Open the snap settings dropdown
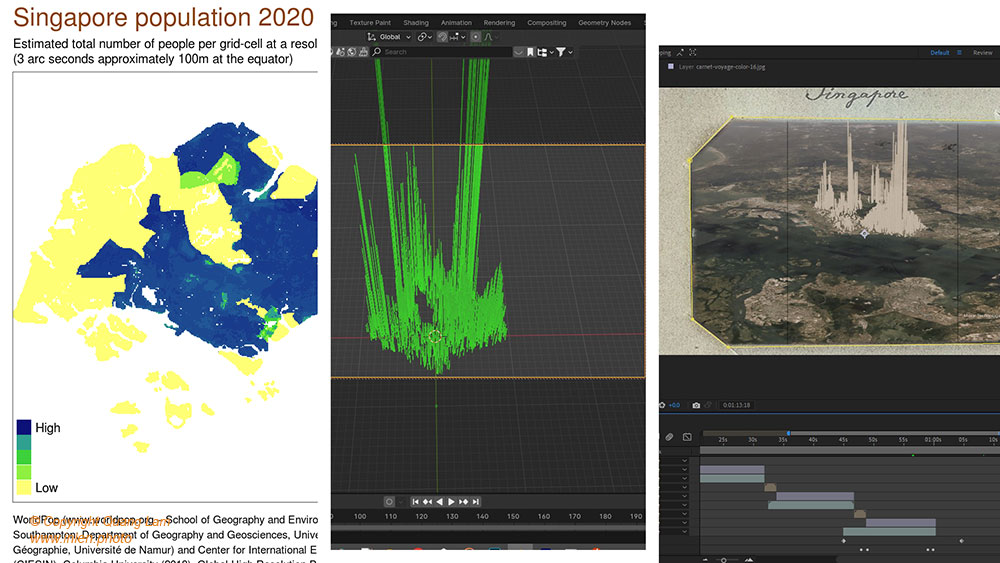1000x563 pixels. 458,37
